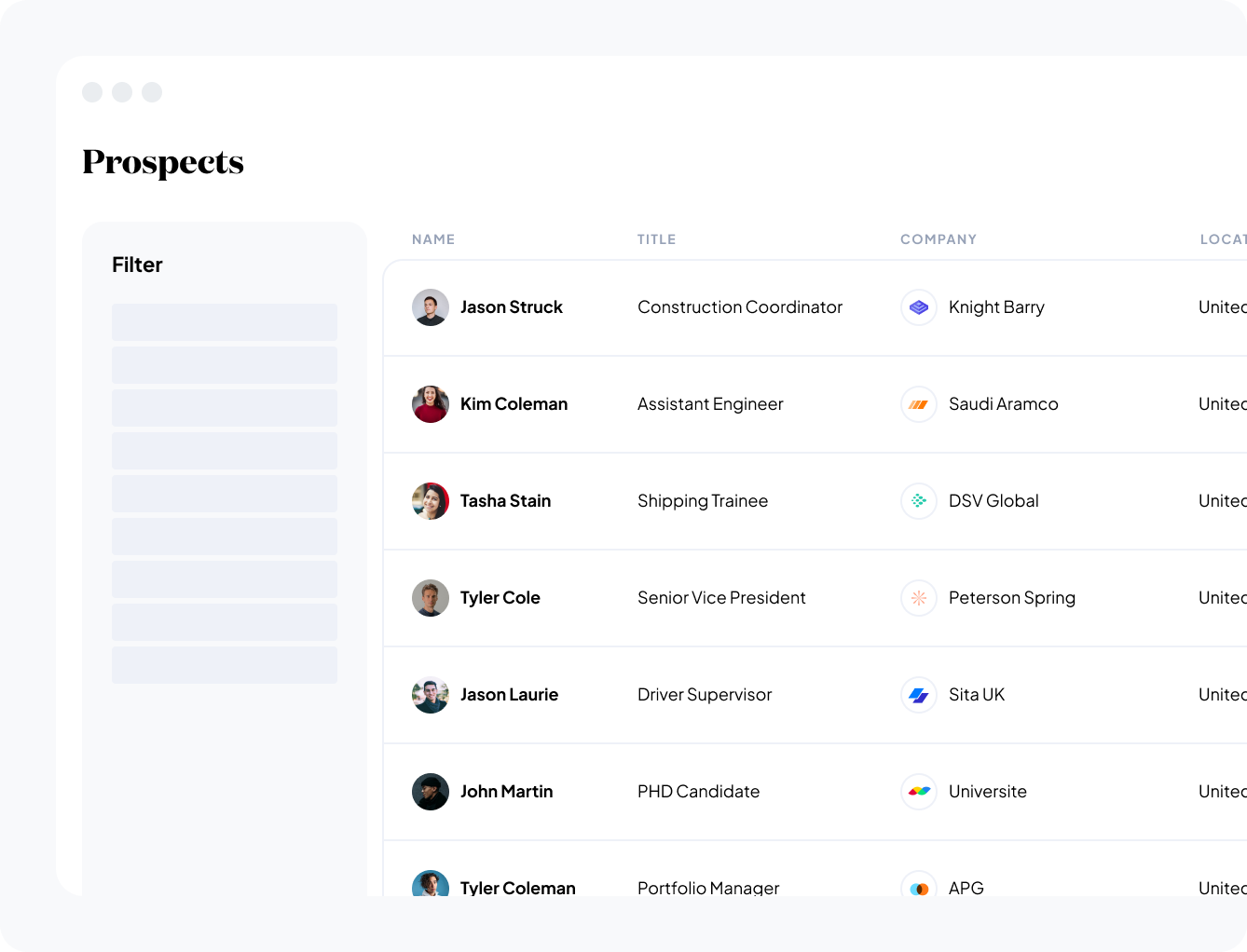Select the Shipping Trainee title cell
The image size is (1247, 952).
coord(703,501)
